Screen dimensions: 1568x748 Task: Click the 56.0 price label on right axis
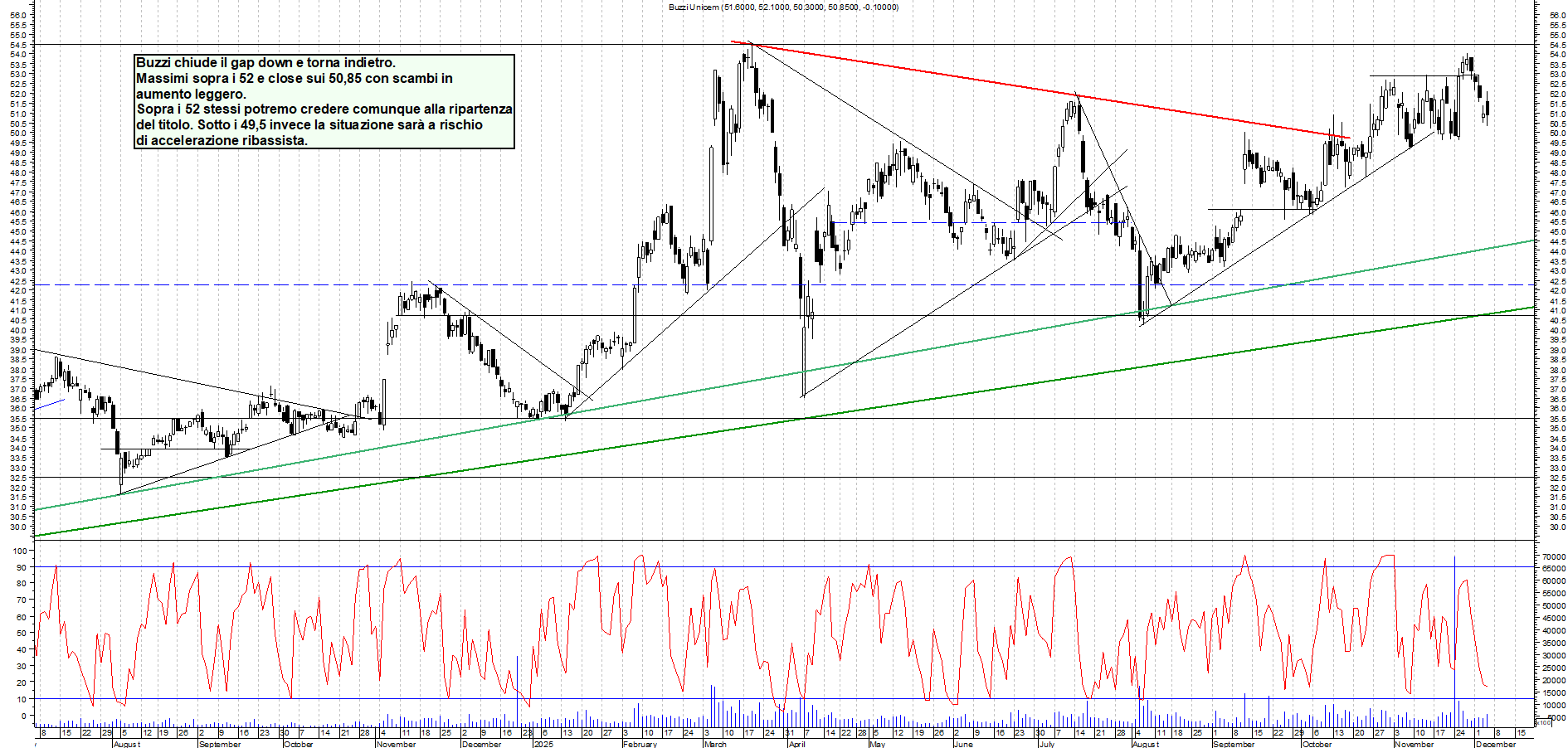pyautogui.click(x=1556, y=15)
